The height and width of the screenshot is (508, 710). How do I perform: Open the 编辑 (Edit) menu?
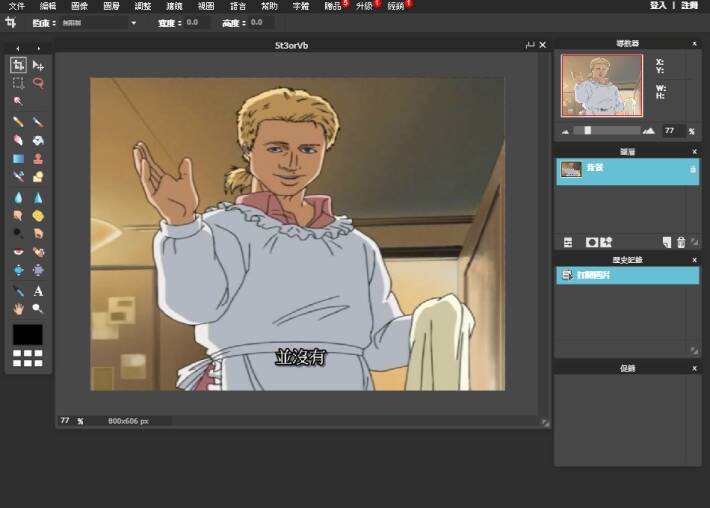(x=48, y=6)
